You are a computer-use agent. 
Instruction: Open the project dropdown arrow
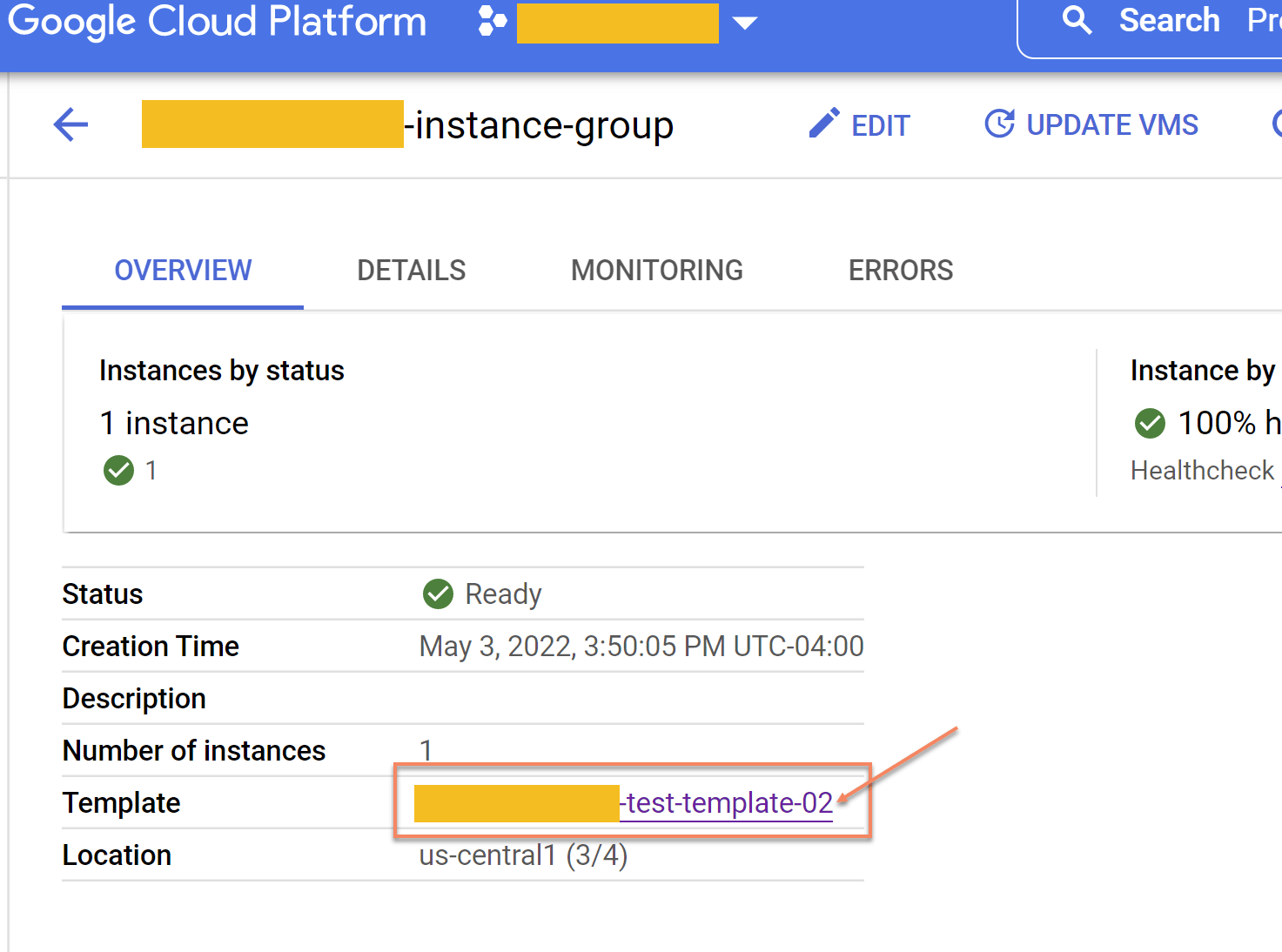coord(744,23)
